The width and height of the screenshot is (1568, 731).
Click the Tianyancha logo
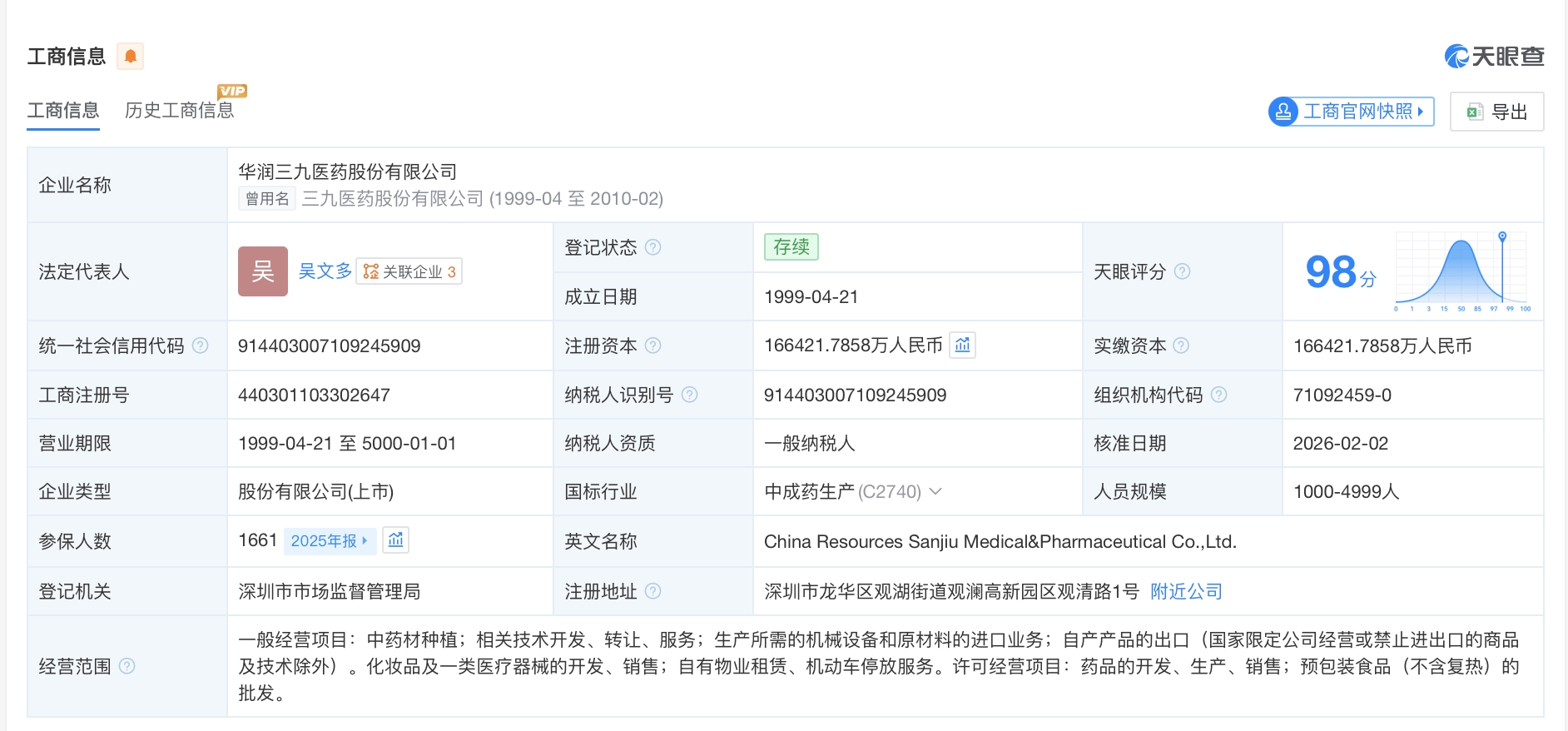(x=1494, y=56)
